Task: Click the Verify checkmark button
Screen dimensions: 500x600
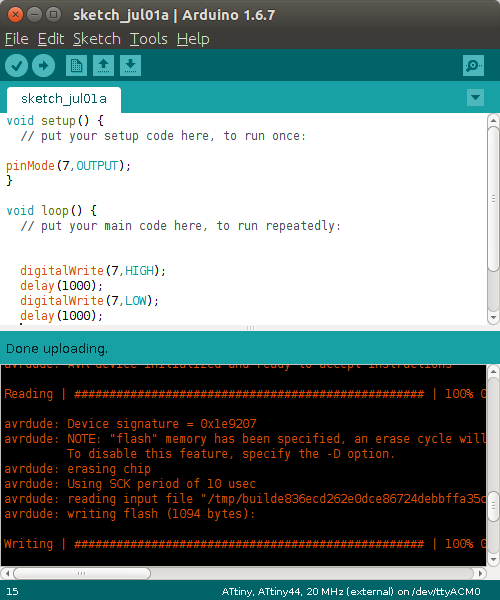Action: (16, 65)
